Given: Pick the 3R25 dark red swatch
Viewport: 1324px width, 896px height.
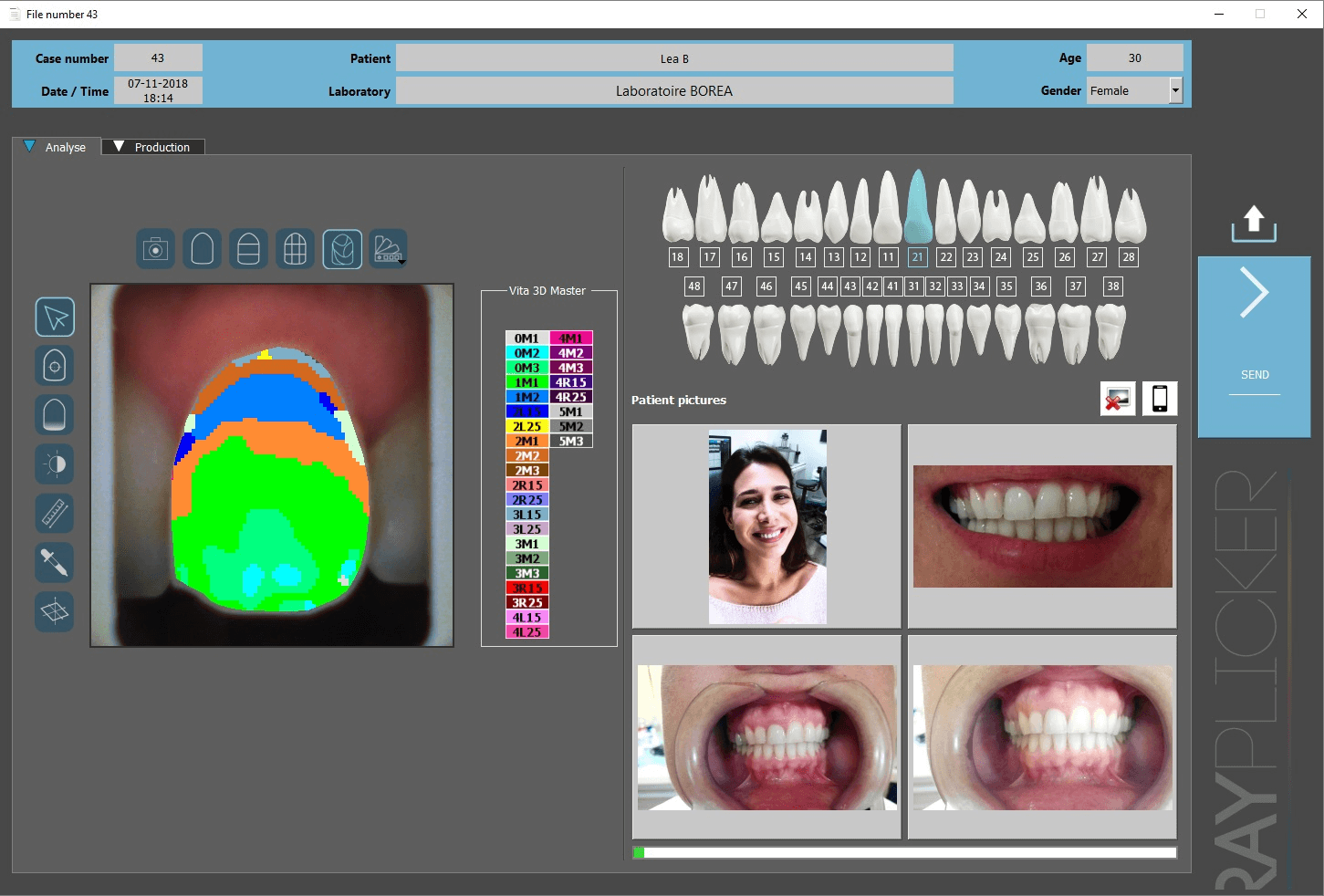Looking at the screenshot, I should pos(526,602).
